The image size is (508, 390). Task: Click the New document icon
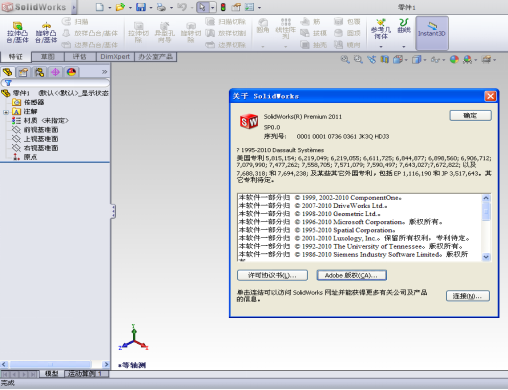[99, 7]
